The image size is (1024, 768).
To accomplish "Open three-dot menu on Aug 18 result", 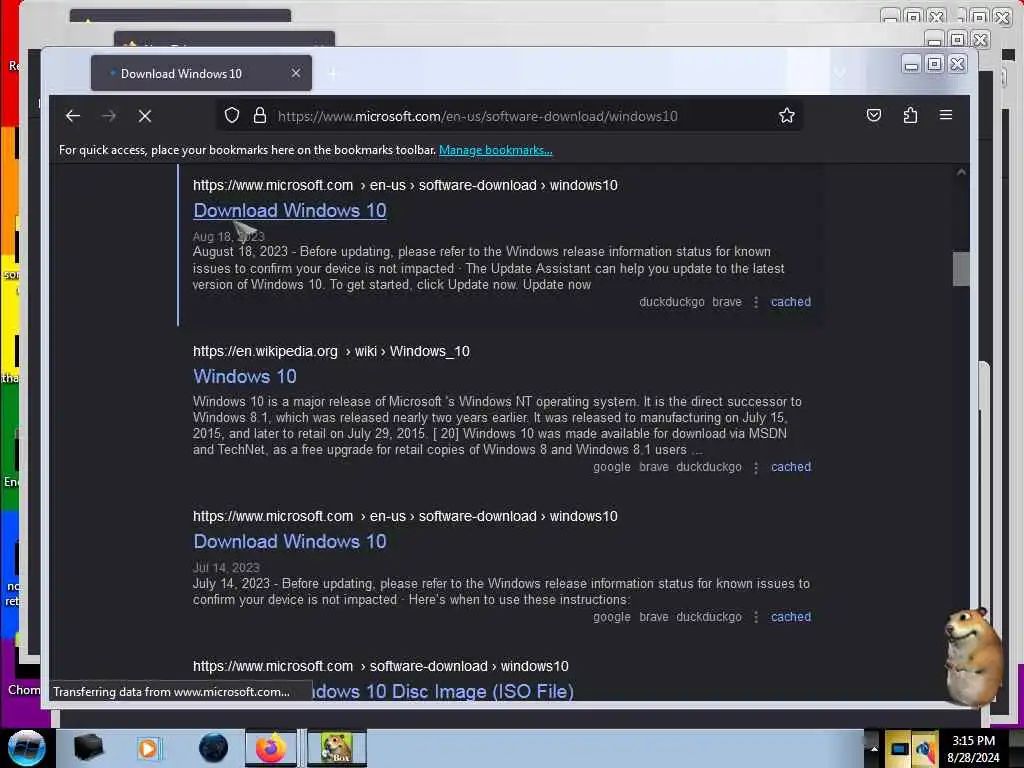I will tap(756, 302).
